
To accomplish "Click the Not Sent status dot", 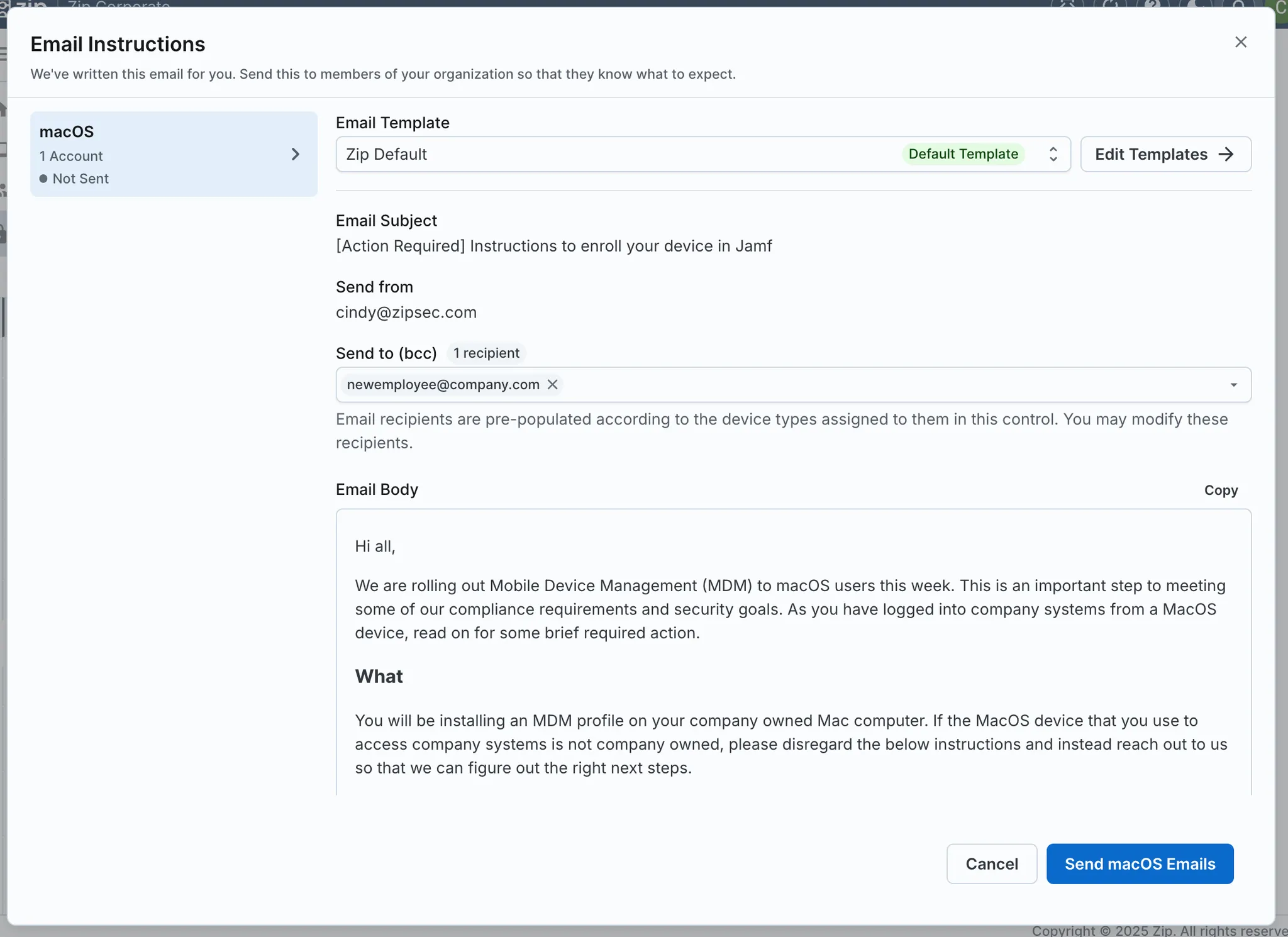I will point(43,179).
